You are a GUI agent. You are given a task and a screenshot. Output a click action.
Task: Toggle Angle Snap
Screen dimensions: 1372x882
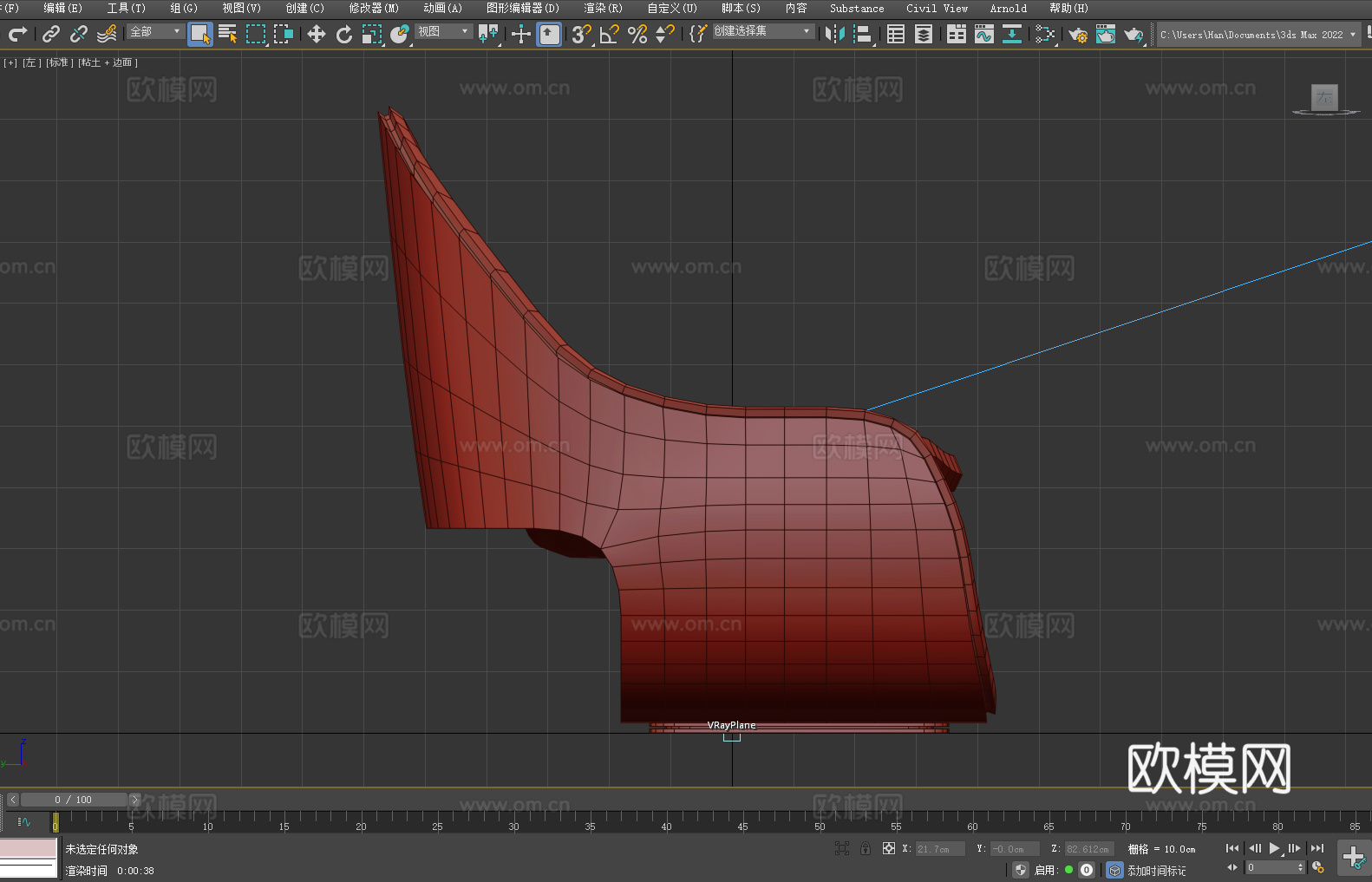click(x=610, y=34)
